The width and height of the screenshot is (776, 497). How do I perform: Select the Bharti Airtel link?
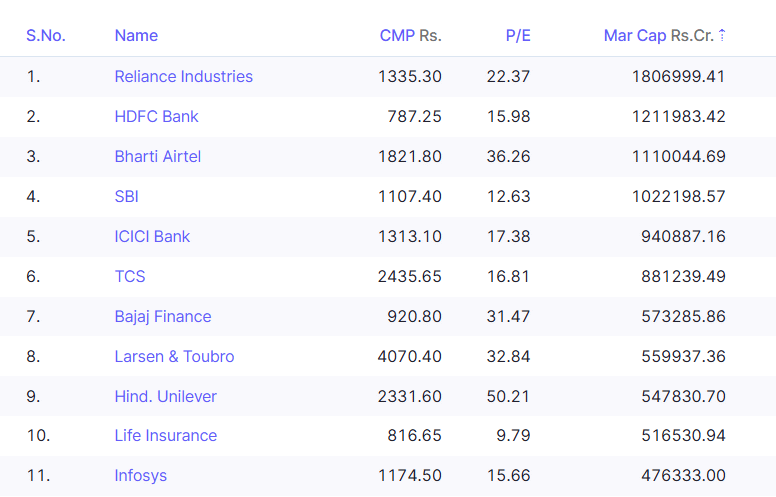click(157, 156)
